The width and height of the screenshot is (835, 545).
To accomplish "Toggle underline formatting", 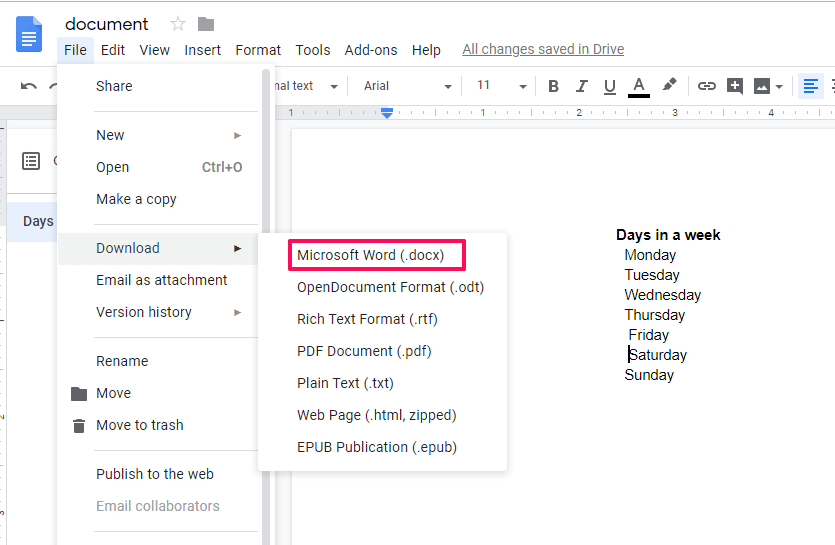I will click(610, 86).
